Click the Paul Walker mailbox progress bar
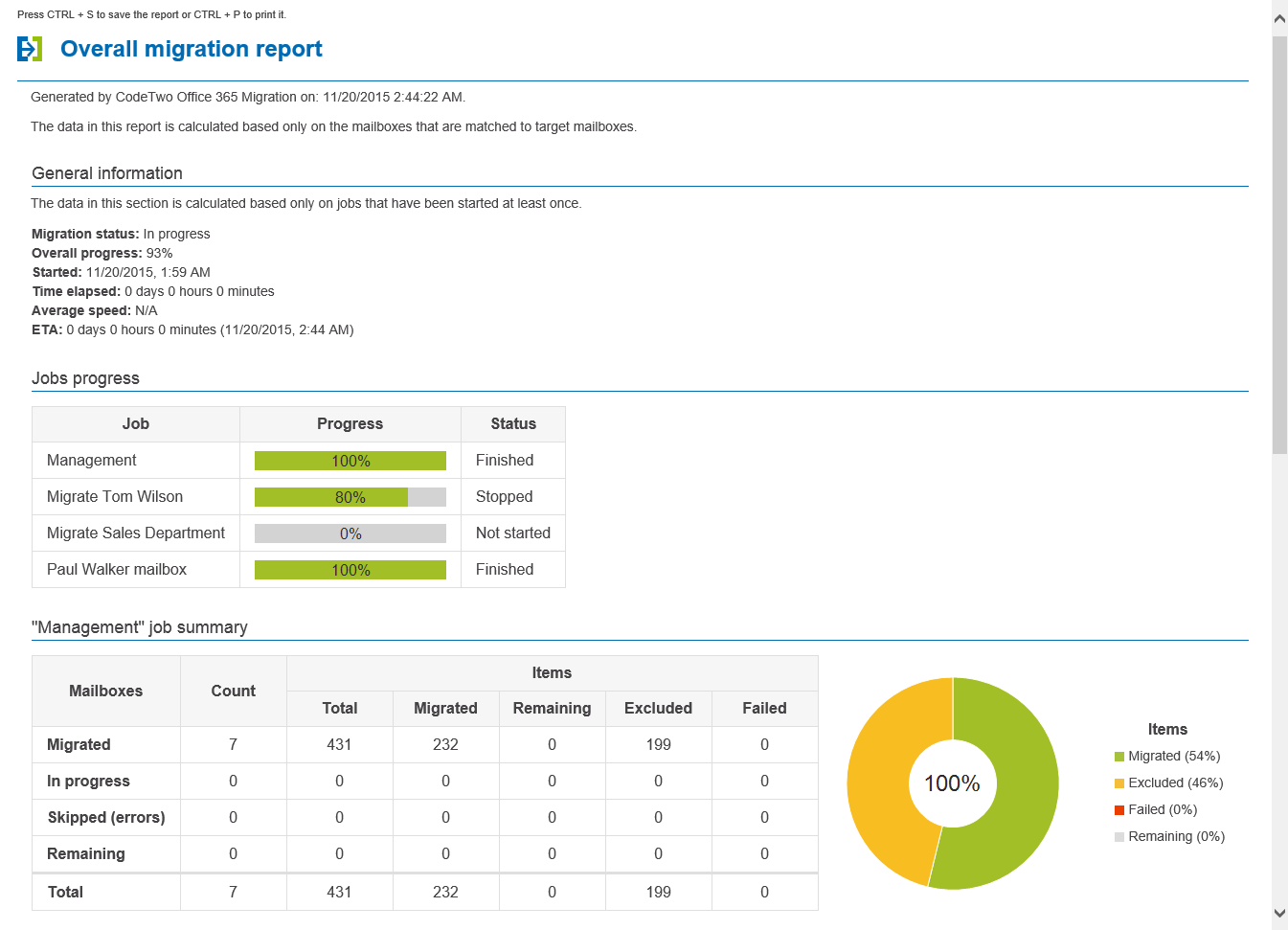 tap(350, 570)
